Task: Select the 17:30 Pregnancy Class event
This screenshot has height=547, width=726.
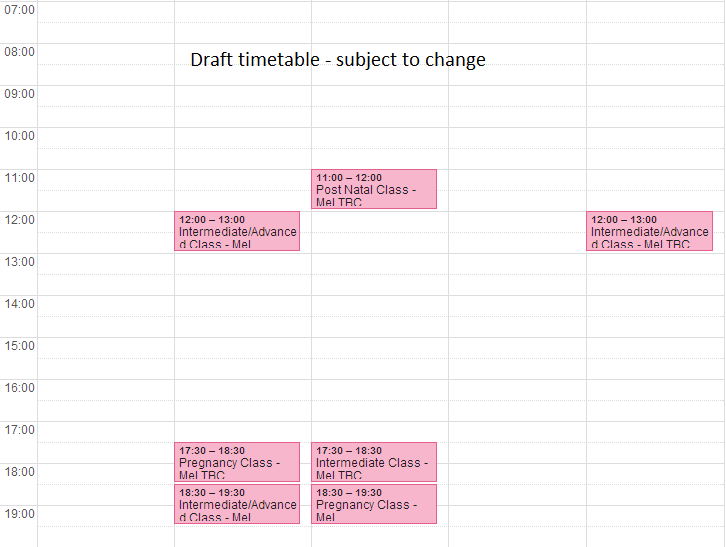Action: (237, 462)
